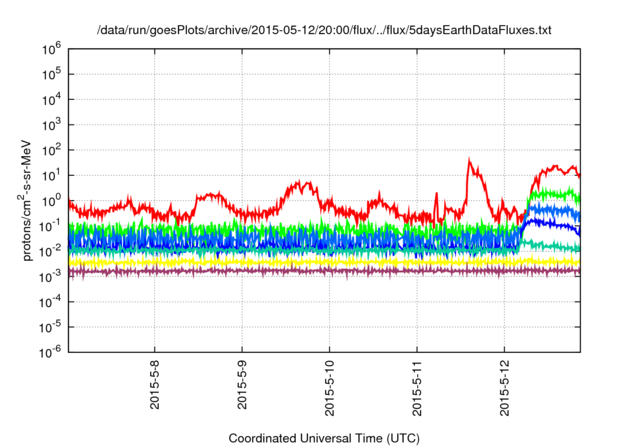
Task: Click the purple line near the 10^-3 level
Action: (324, 271)
